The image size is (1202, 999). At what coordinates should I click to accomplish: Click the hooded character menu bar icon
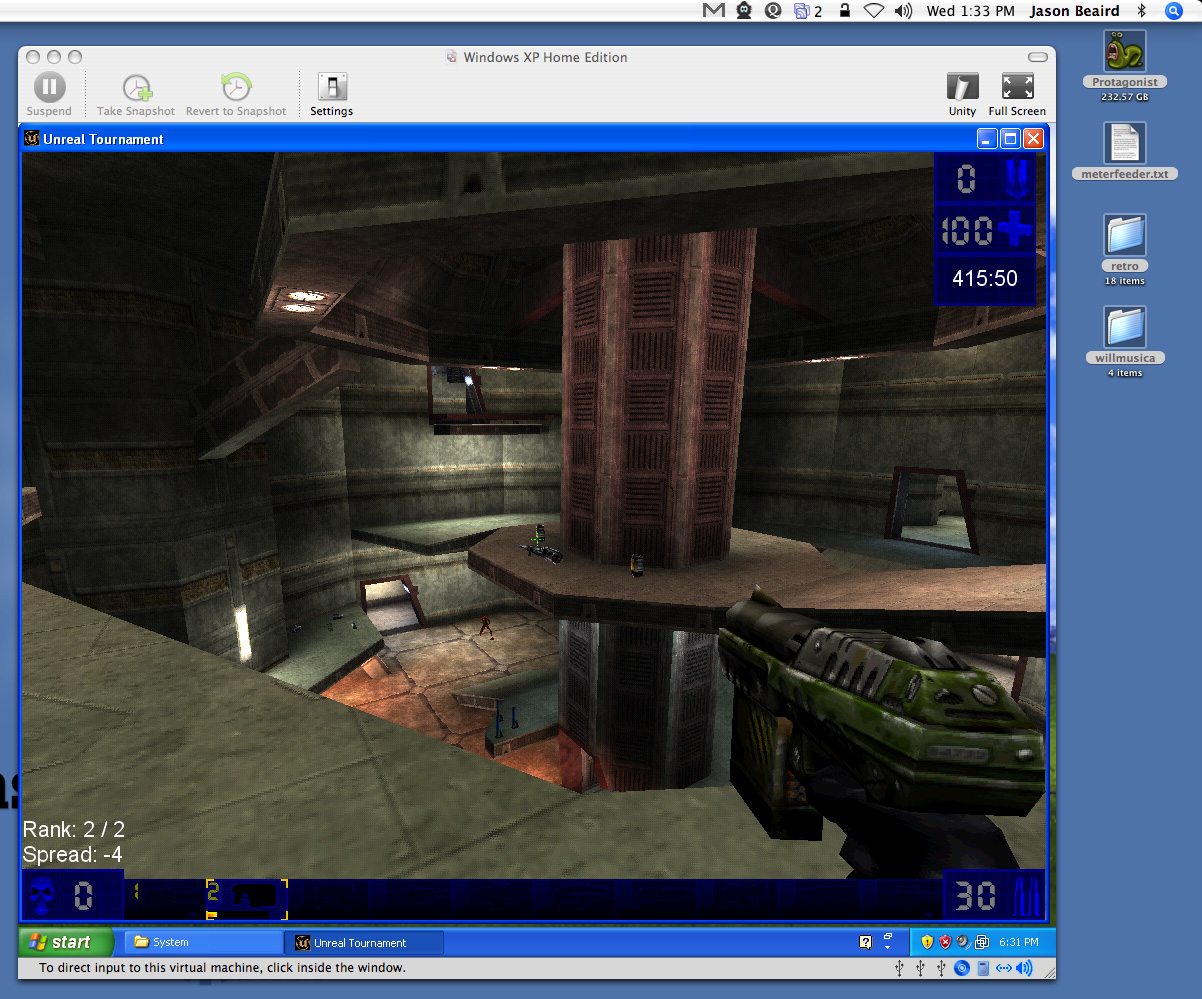[x=744, y=11]
